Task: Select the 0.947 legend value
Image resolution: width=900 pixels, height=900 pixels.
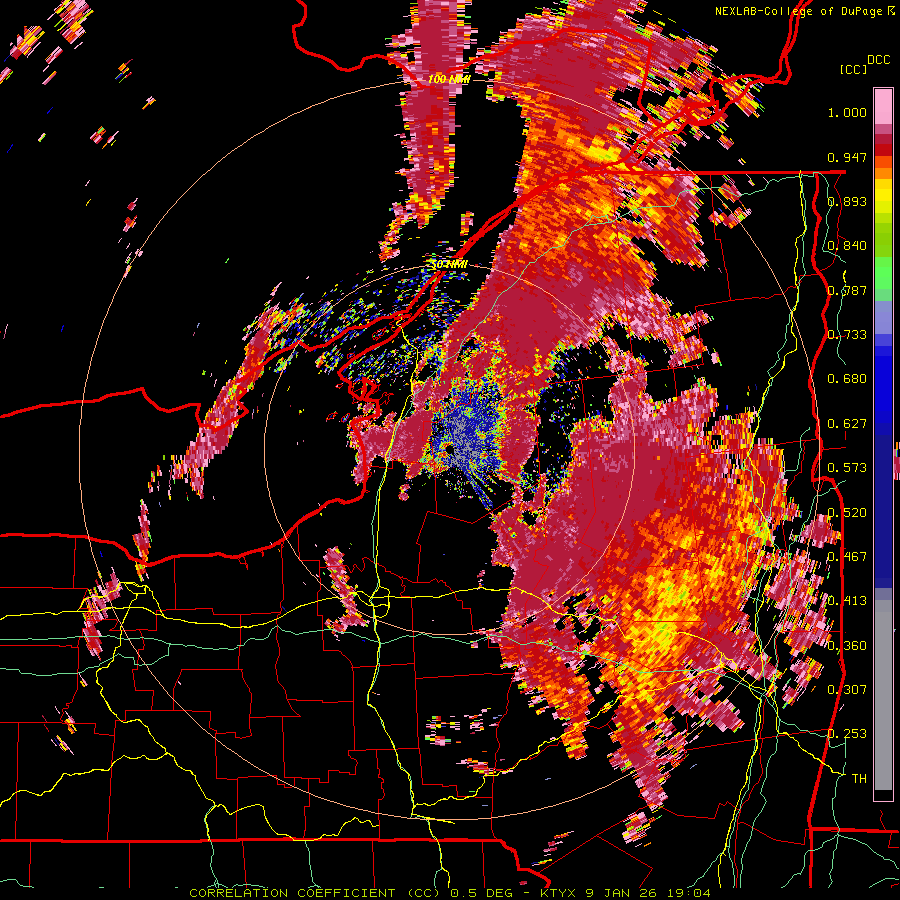Action: 847,157
